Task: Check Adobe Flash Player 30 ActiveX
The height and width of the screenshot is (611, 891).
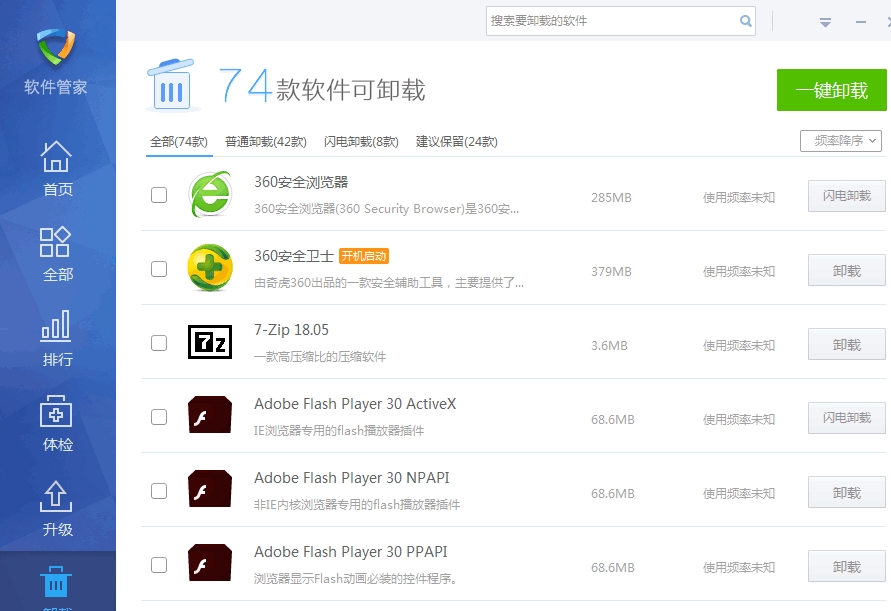Action: [x=159, y=417]
